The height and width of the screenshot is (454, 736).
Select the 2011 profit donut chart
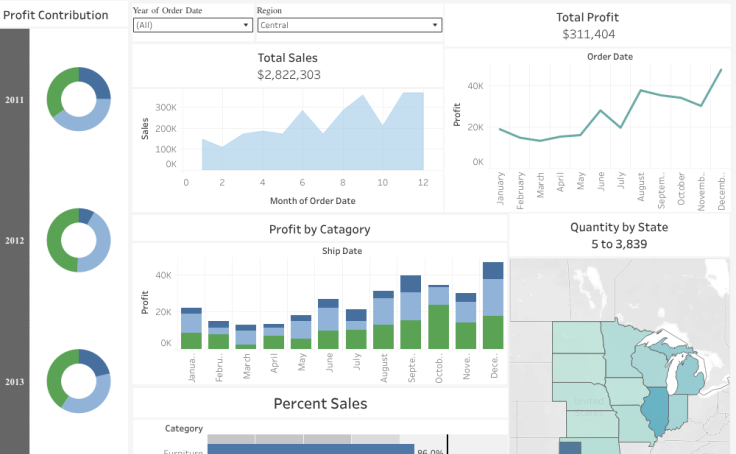coord(79,99)
